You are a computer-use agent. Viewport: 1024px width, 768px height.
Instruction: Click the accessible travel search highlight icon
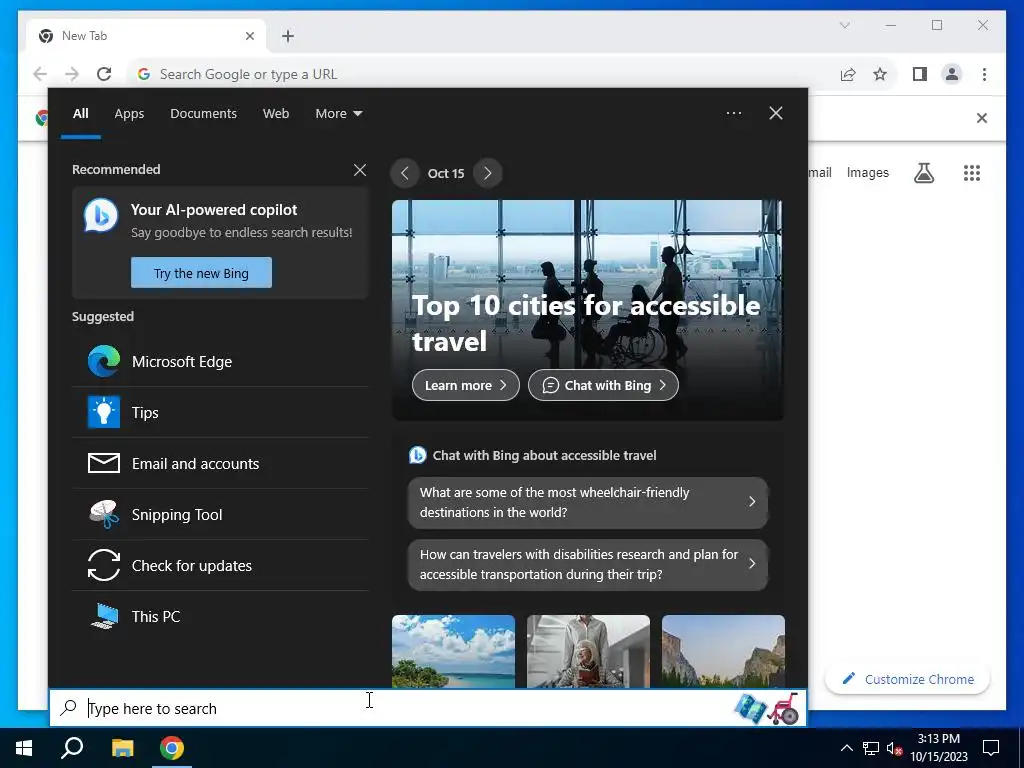click(x=767, y=708)
